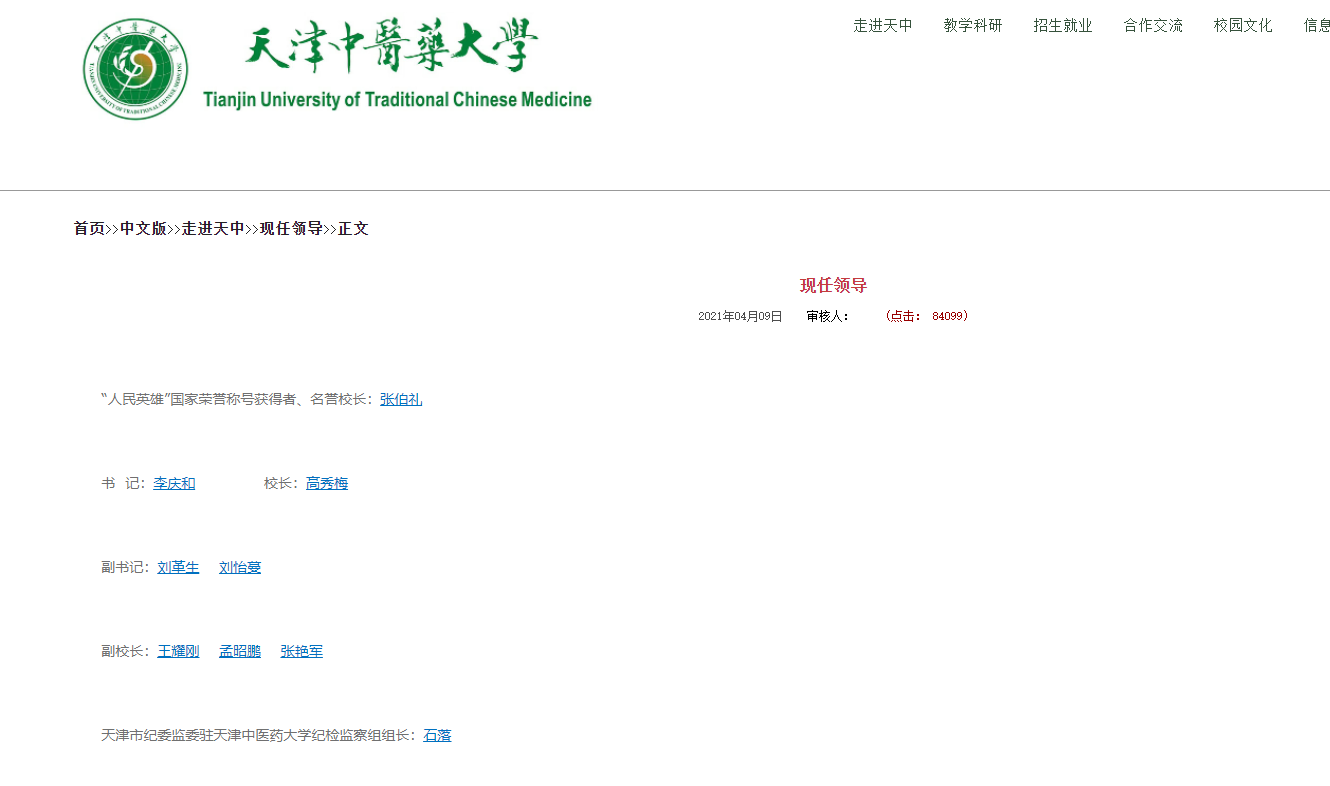The image size is (1330, 786).
Task: Click 走进天中 in the breadcrumb path
Action: pos(213,229)
